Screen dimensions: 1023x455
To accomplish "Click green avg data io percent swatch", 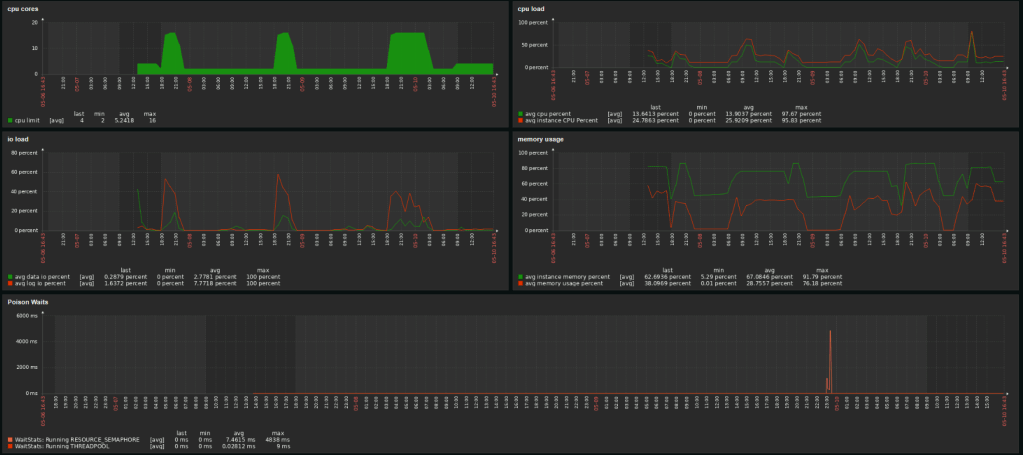I will [10, 276].
